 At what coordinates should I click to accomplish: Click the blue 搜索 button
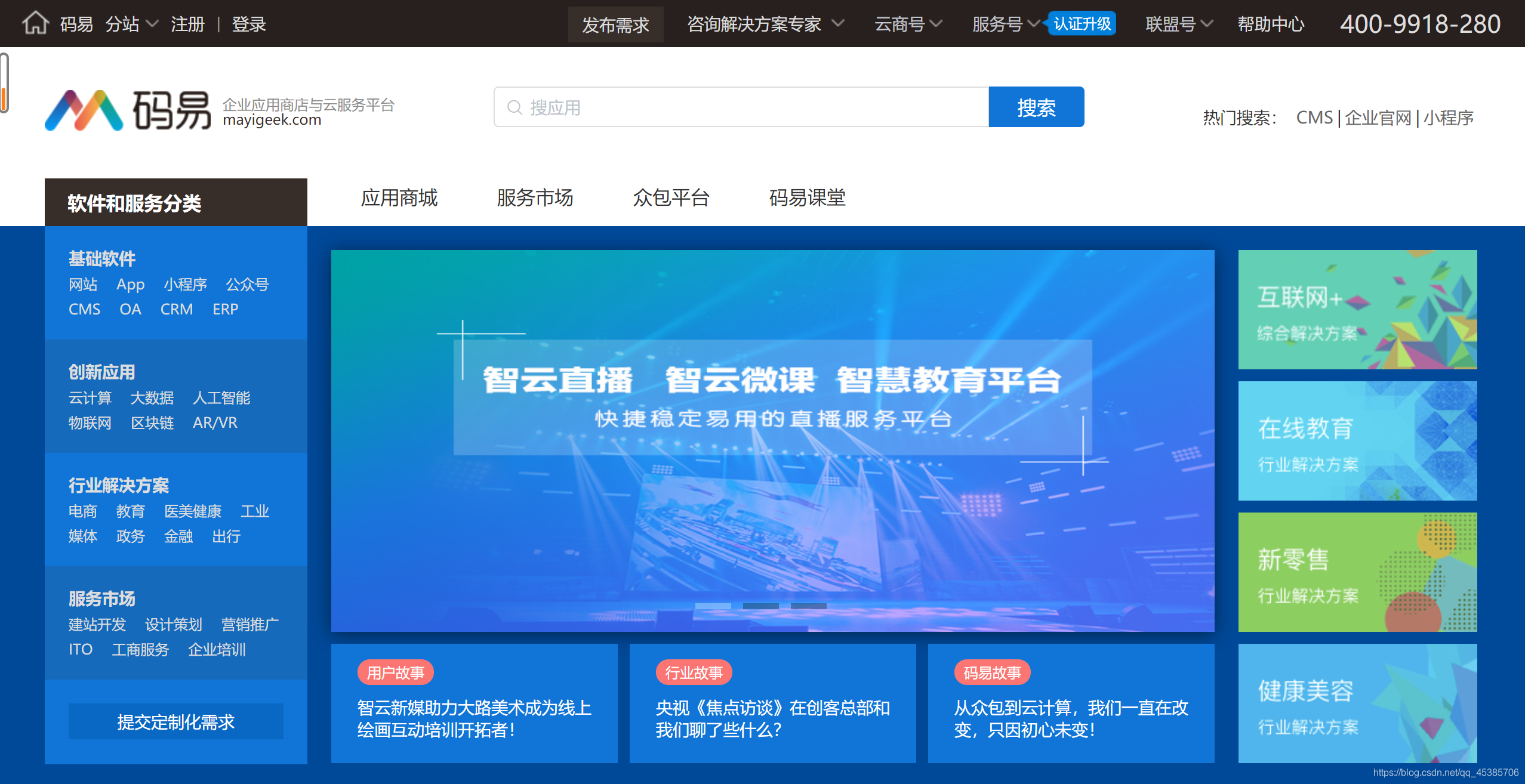(x=1036, y=107)
